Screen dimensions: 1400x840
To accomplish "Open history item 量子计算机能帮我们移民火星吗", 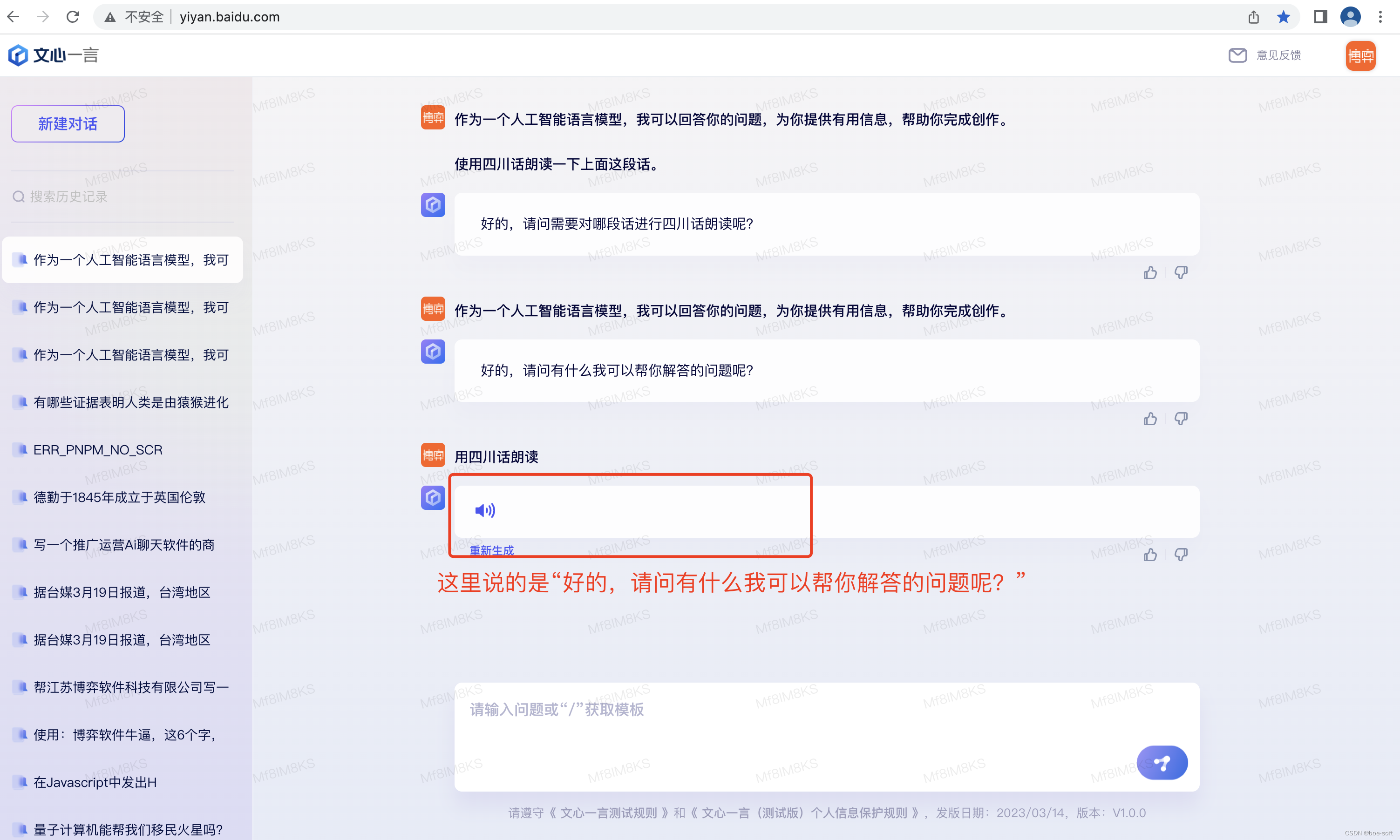I will pos(123,829).
